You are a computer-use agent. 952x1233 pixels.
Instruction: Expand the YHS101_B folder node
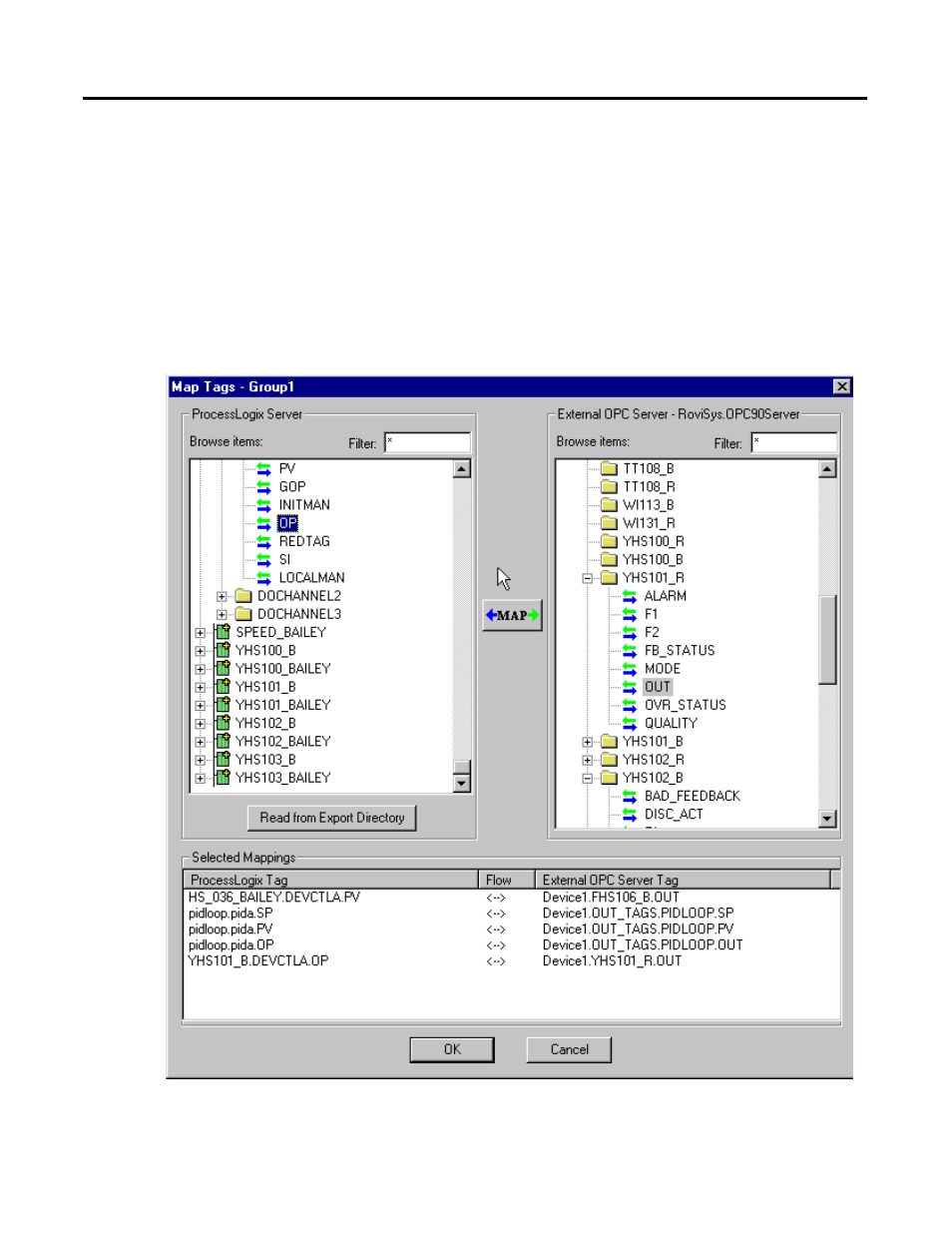coord(588,742)
